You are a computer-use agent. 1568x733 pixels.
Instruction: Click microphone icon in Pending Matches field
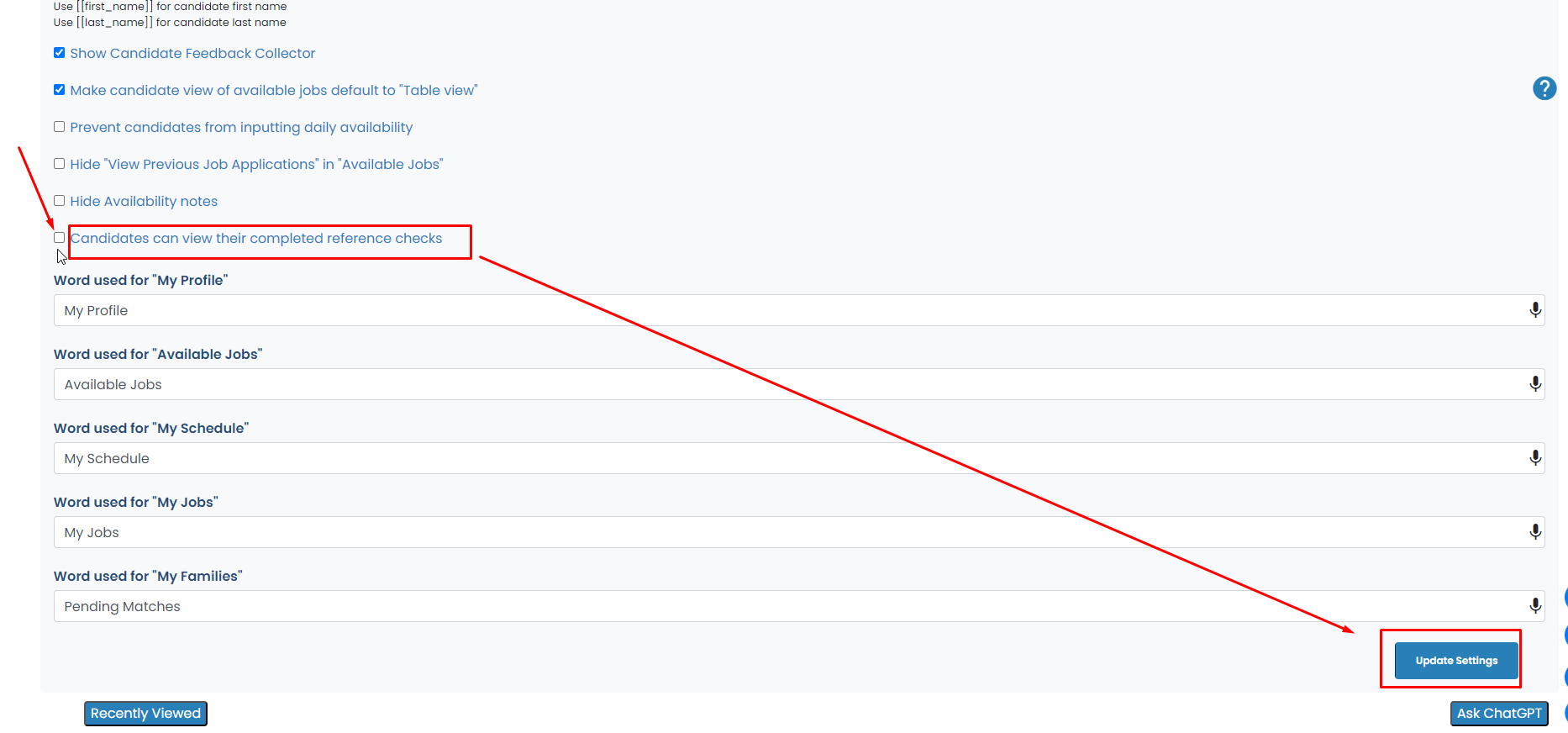tap(1535, 606)
